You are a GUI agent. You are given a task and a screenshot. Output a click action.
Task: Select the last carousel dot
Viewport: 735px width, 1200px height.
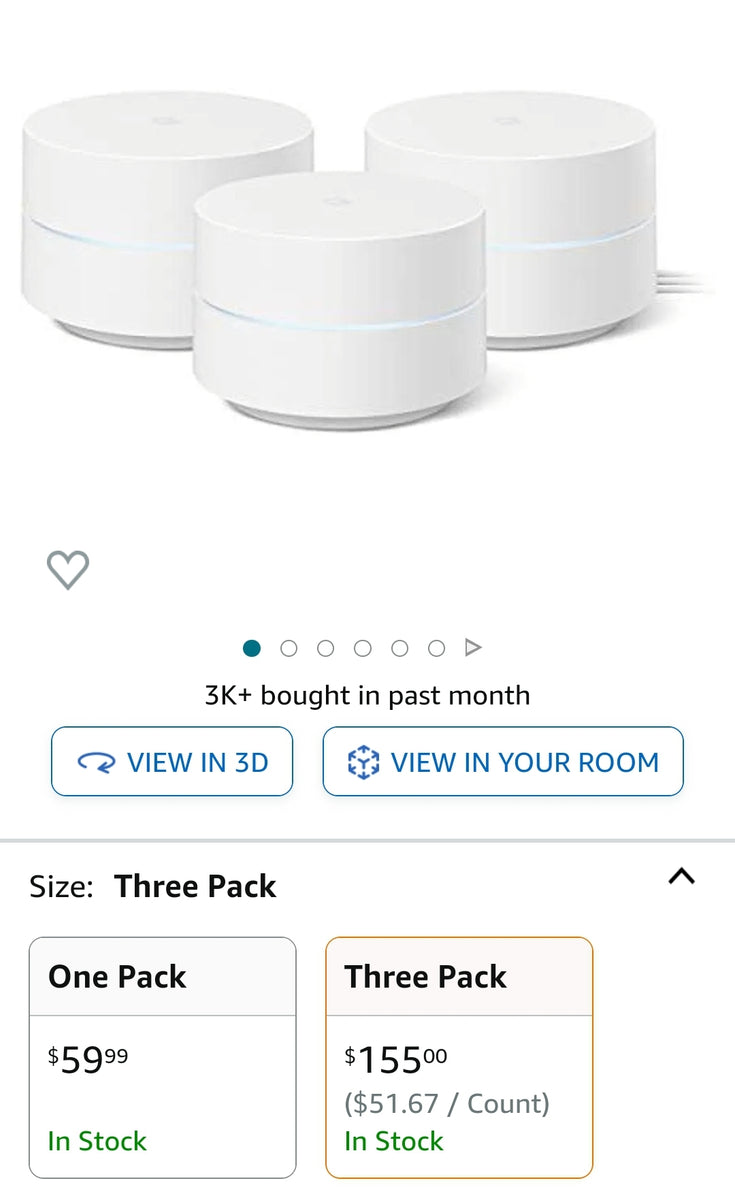tap(436, 648)
